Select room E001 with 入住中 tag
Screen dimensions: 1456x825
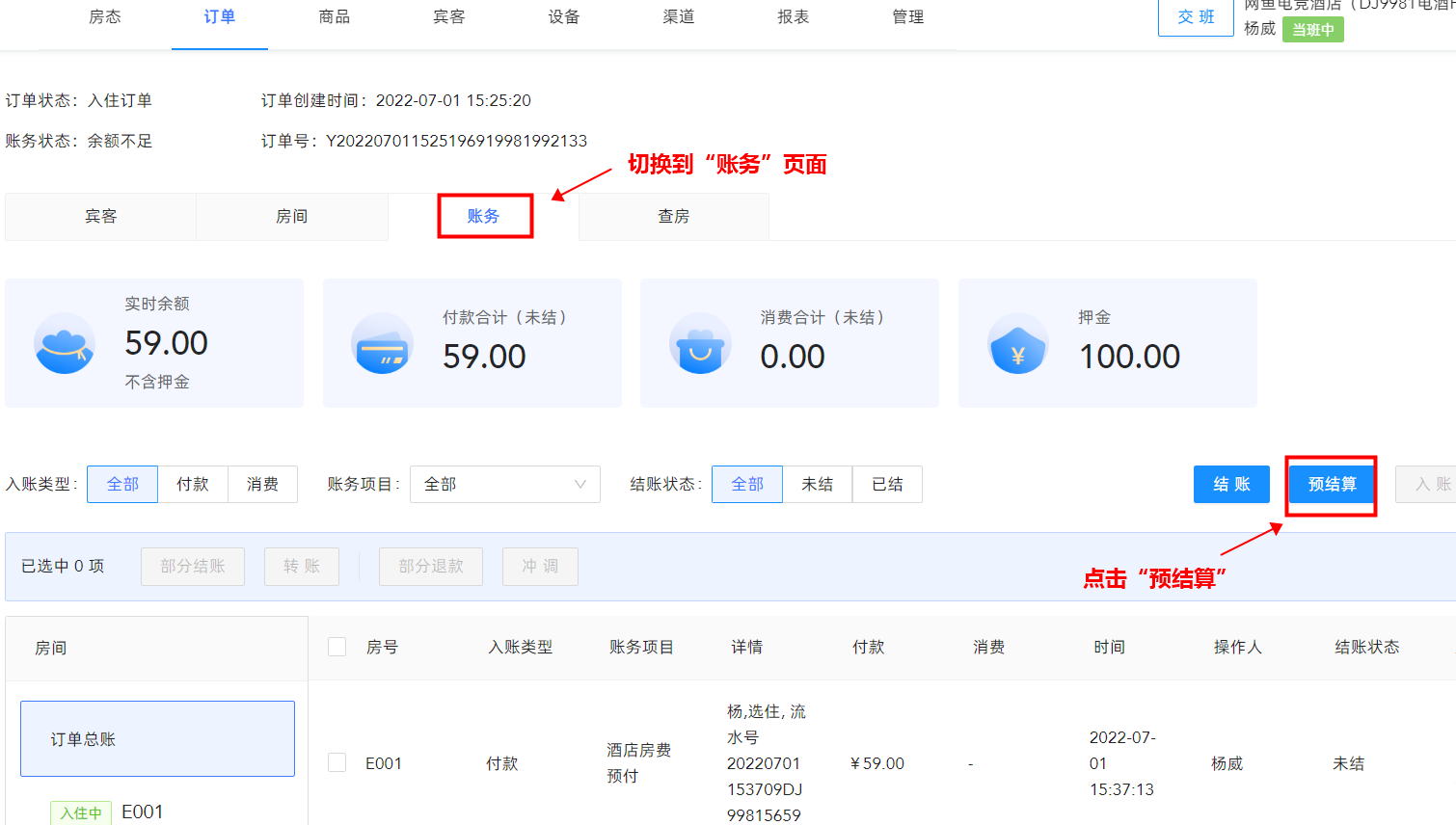pos(107,812)
